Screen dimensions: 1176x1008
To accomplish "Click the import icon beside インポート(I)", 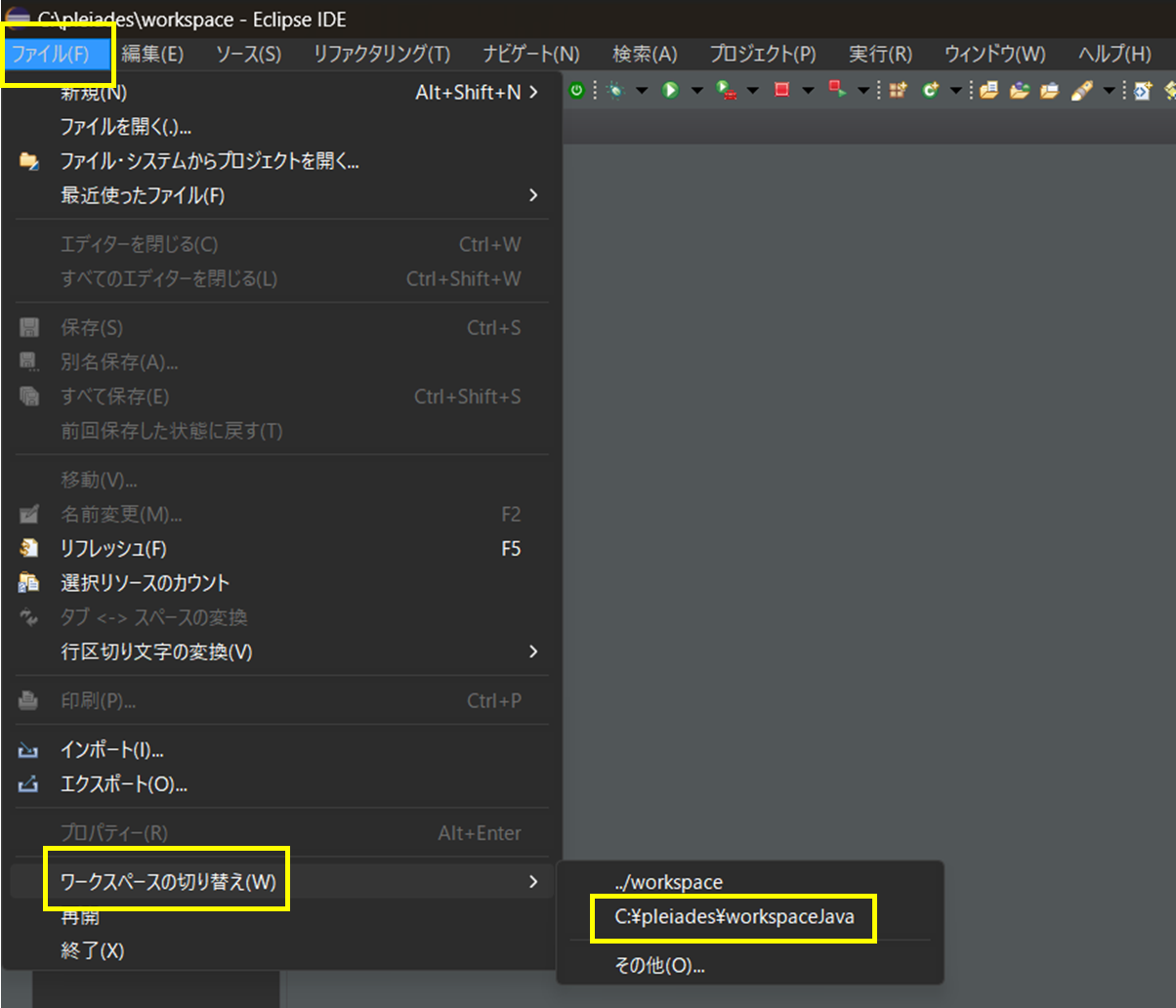I will 29,749.
